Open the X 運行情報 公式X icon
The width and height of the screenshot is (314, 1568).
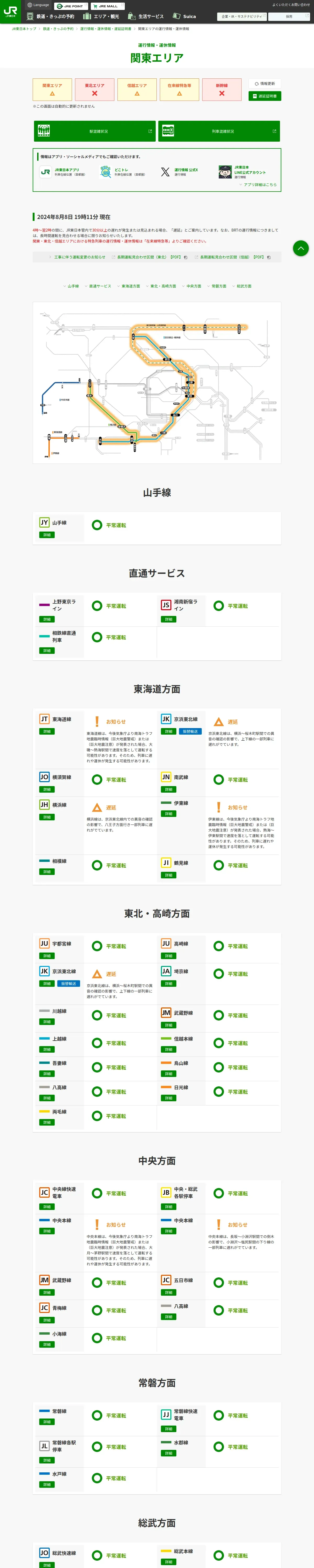coord(165,172)
